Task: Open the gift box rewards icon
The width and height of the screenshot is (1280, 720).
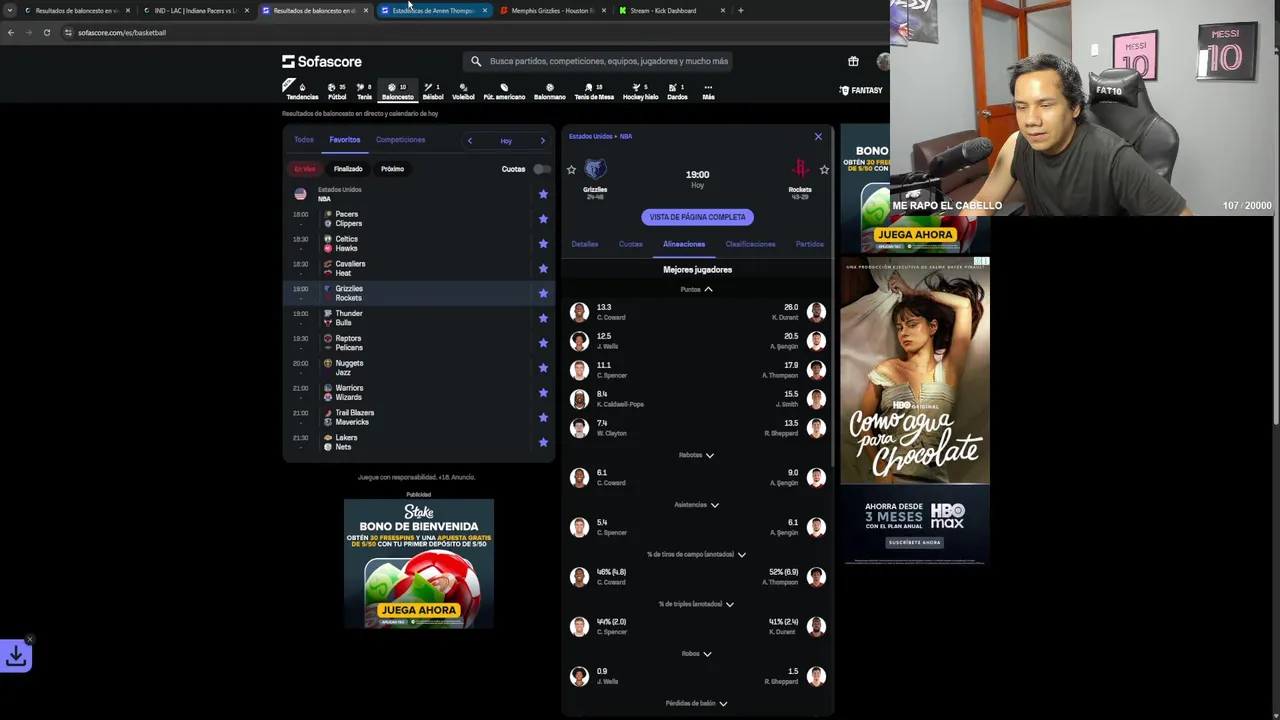Action: point(853,61)
